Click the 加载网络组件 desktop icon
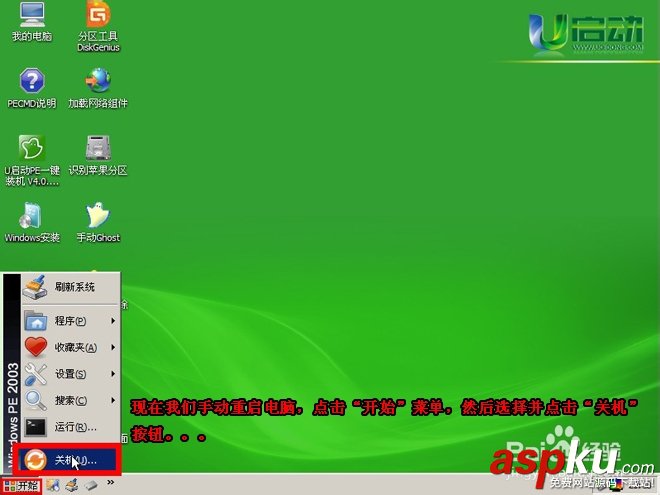The height and width of the screenshot is (495, 660). (98, 88)
